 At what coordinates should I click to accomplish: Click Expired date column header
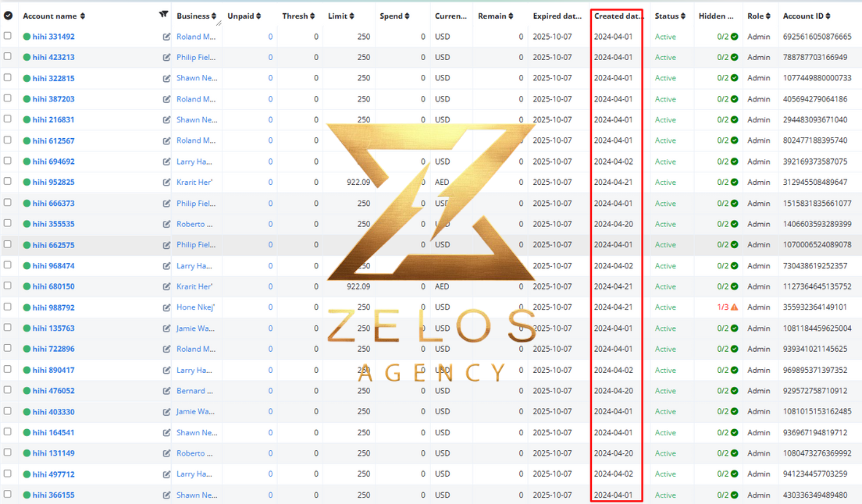pyautogui.click(x=557, y=16)
